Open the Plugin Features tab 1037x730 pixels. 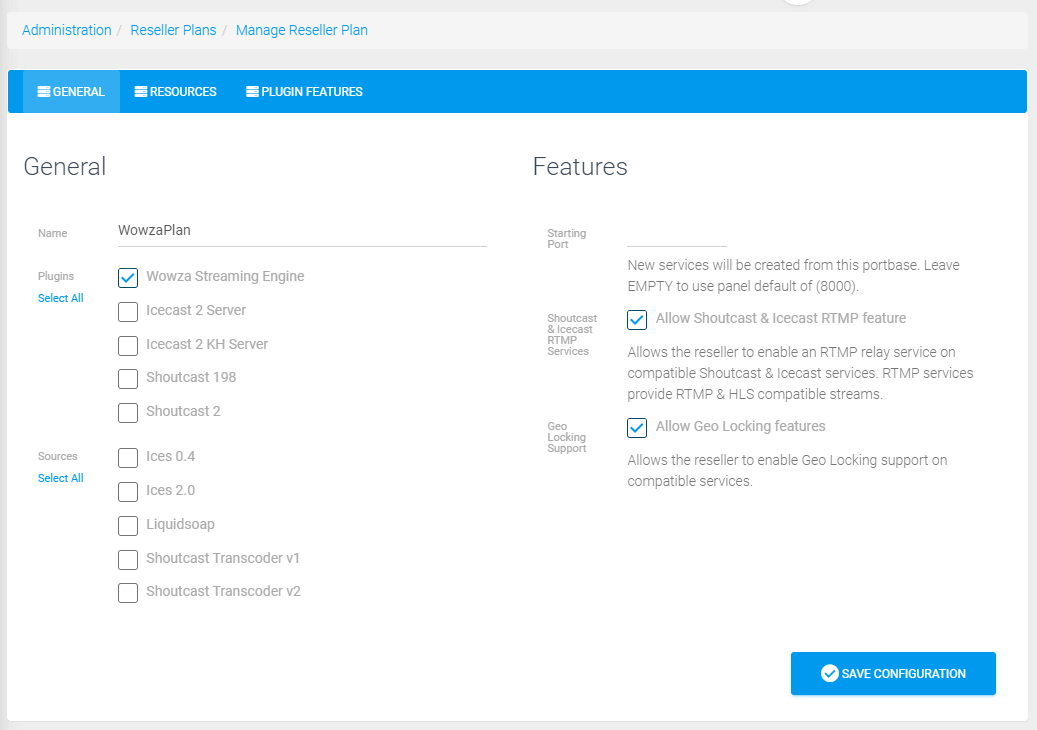(x=305, y=92)
